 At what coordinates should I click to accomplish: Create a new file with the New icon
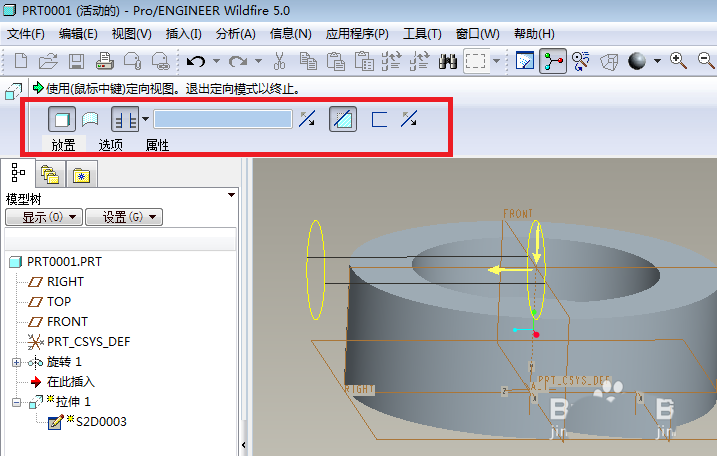pos(21,61)
